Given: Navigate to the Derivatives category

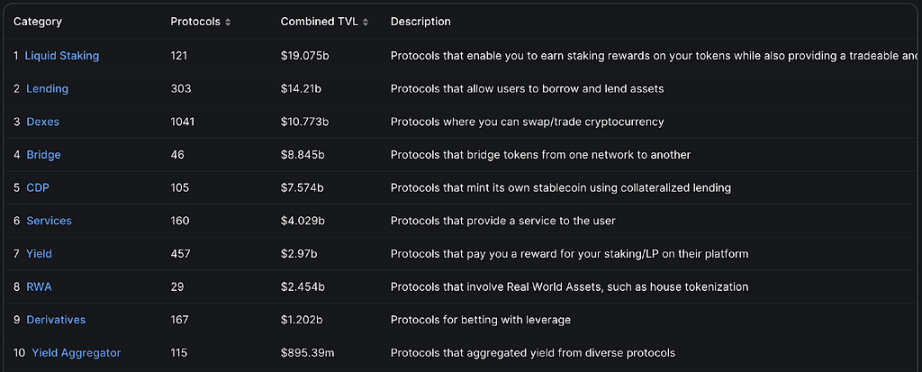Looking at the screenshot, I should coord(56,320).
